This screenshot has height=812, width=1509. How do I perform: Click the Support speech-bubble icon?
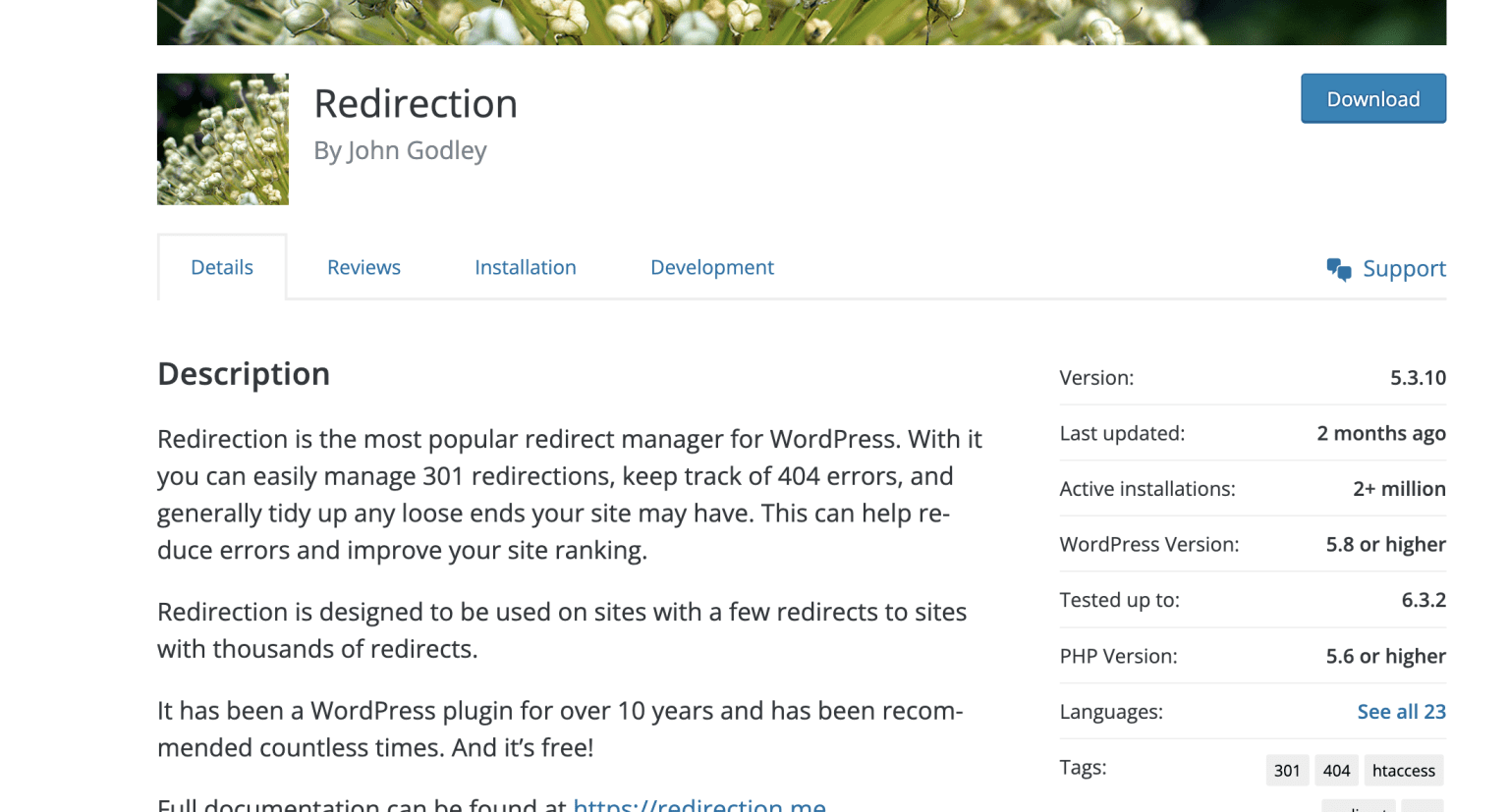1337,267
